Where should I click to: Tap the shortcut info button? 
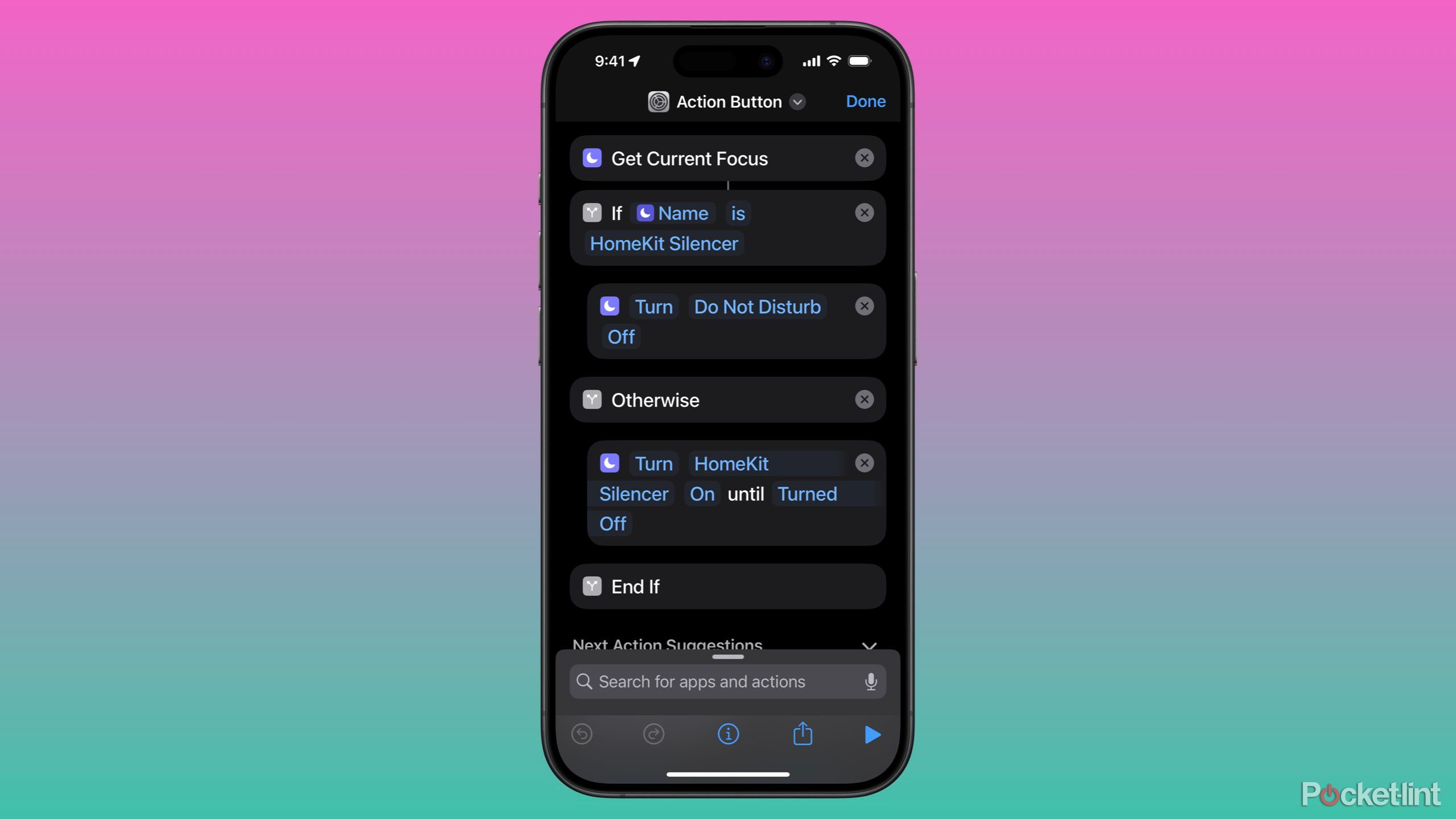[x=727, y=734]
